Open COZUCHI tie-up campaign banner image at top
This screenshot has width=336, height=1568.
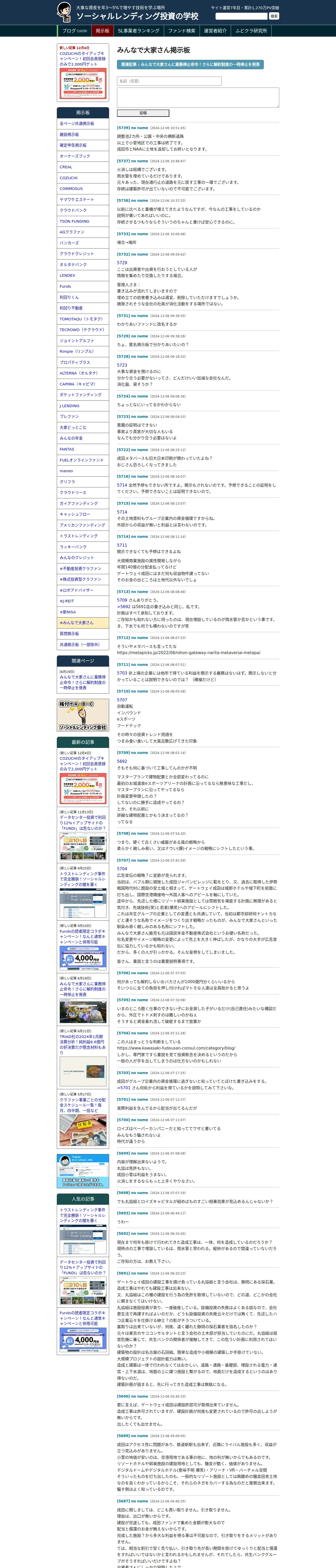pos(83,83)
